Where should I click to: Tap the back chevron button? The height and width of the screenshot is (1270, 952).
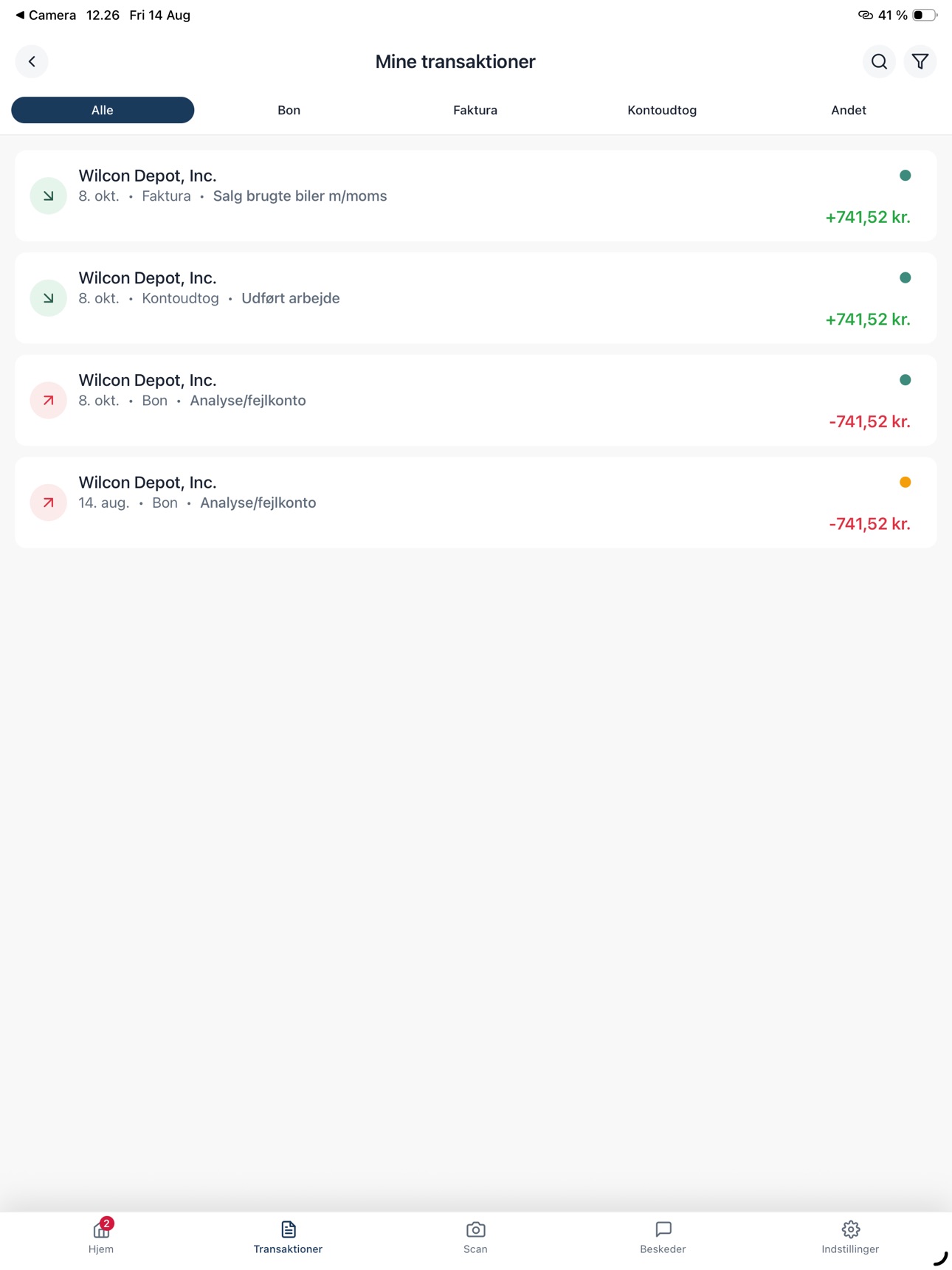click(x=32, y=61)
